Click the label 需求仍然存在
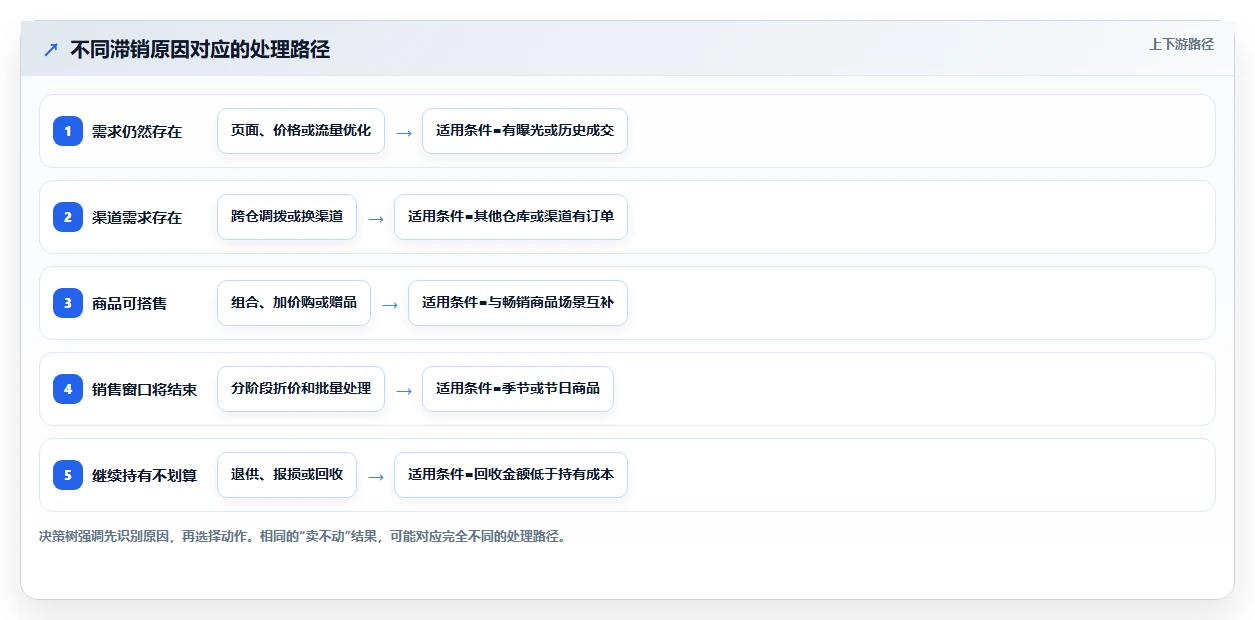1255x620 pixels. click(x=137, y=131)
